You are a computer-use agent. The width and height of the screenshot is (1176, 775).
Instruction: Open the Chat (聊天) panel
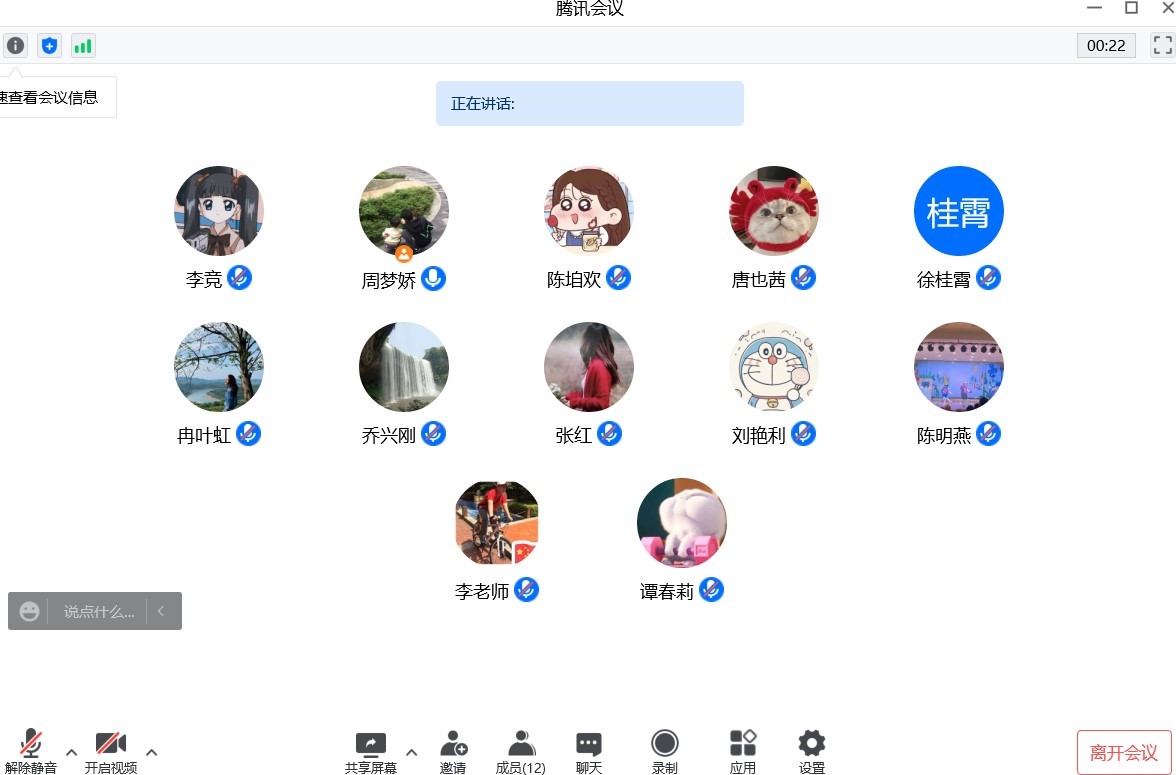(589, 752)
